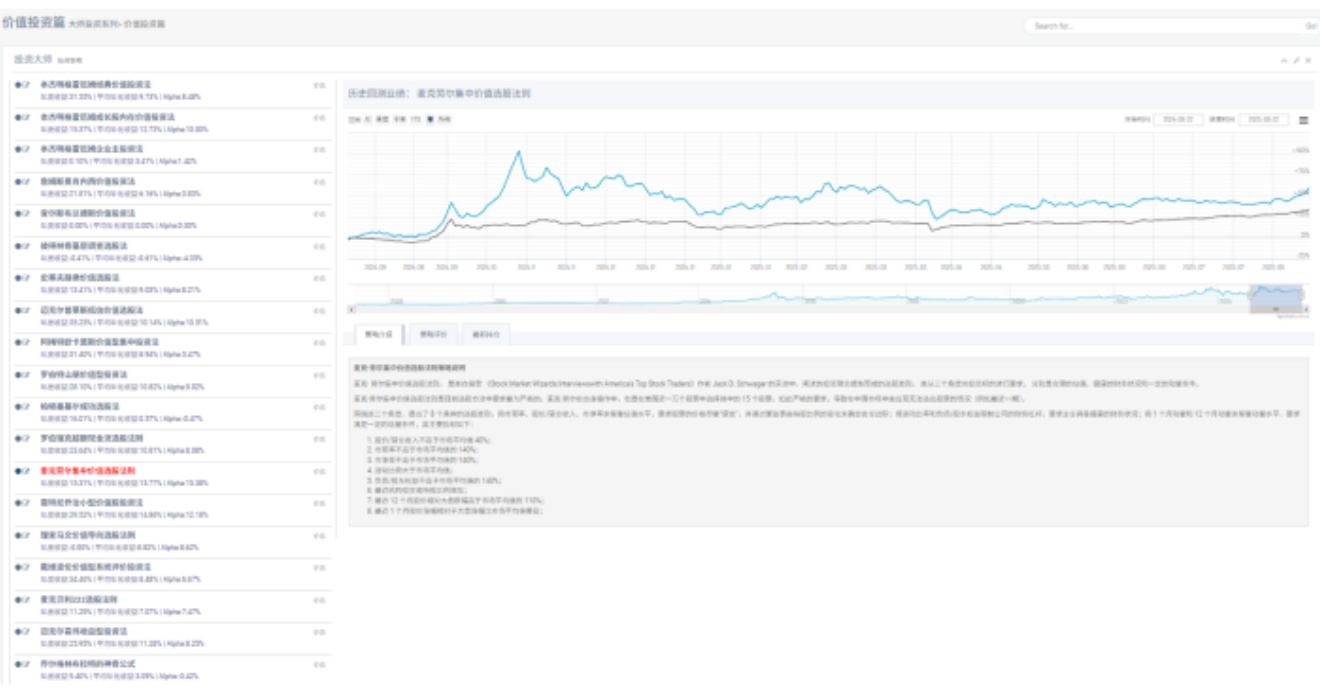Click the edit icon beside the first list strategy

[x=25, y=85]
